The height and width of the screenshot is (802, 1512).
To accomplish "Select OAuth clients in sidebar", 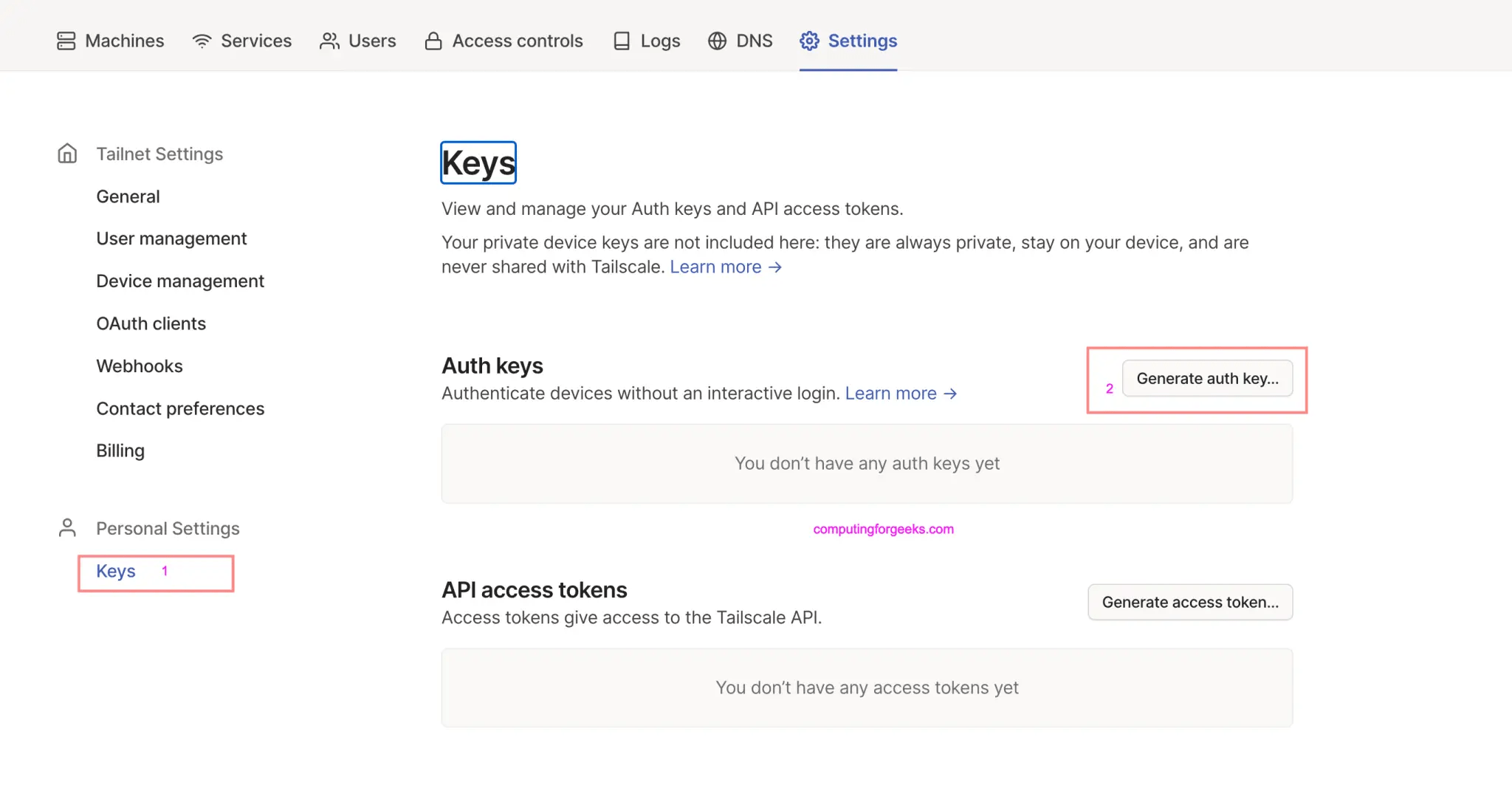I will point(151,323).
